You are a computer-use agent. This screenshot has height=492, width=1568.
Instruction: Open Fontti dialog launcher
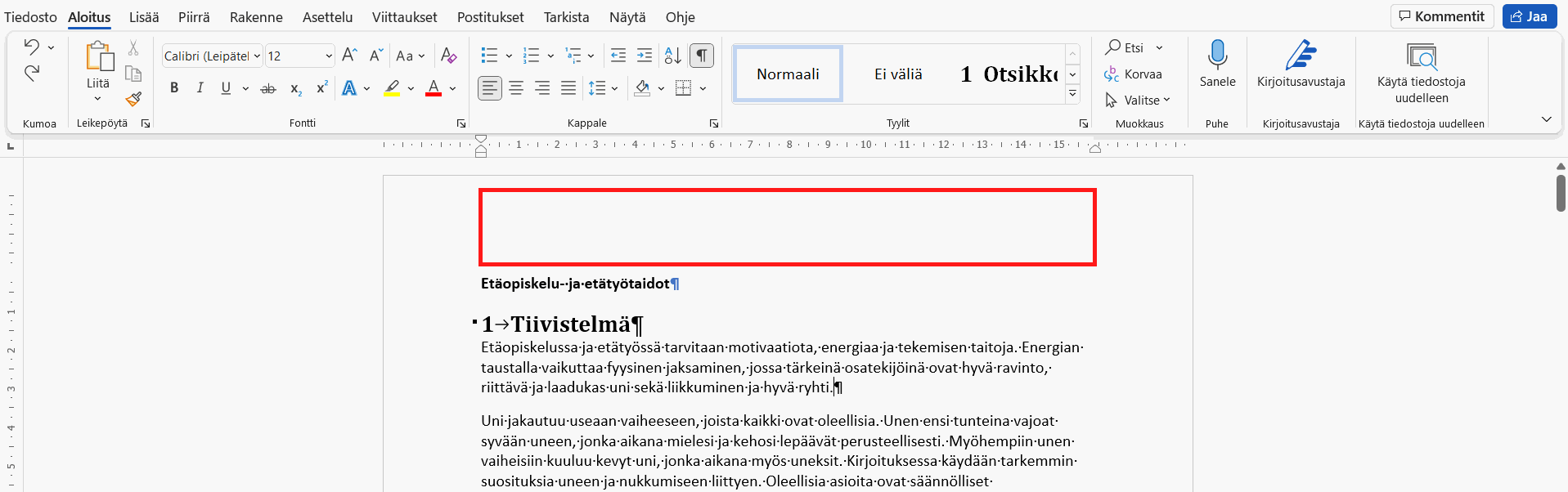click(461, 123)
